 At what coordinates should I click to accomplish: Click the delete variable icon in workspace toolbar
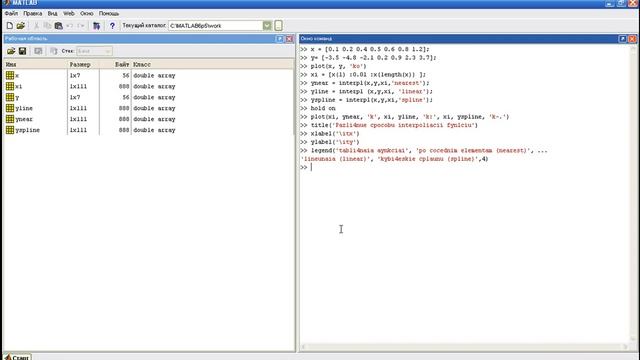(x=53, y=51)
